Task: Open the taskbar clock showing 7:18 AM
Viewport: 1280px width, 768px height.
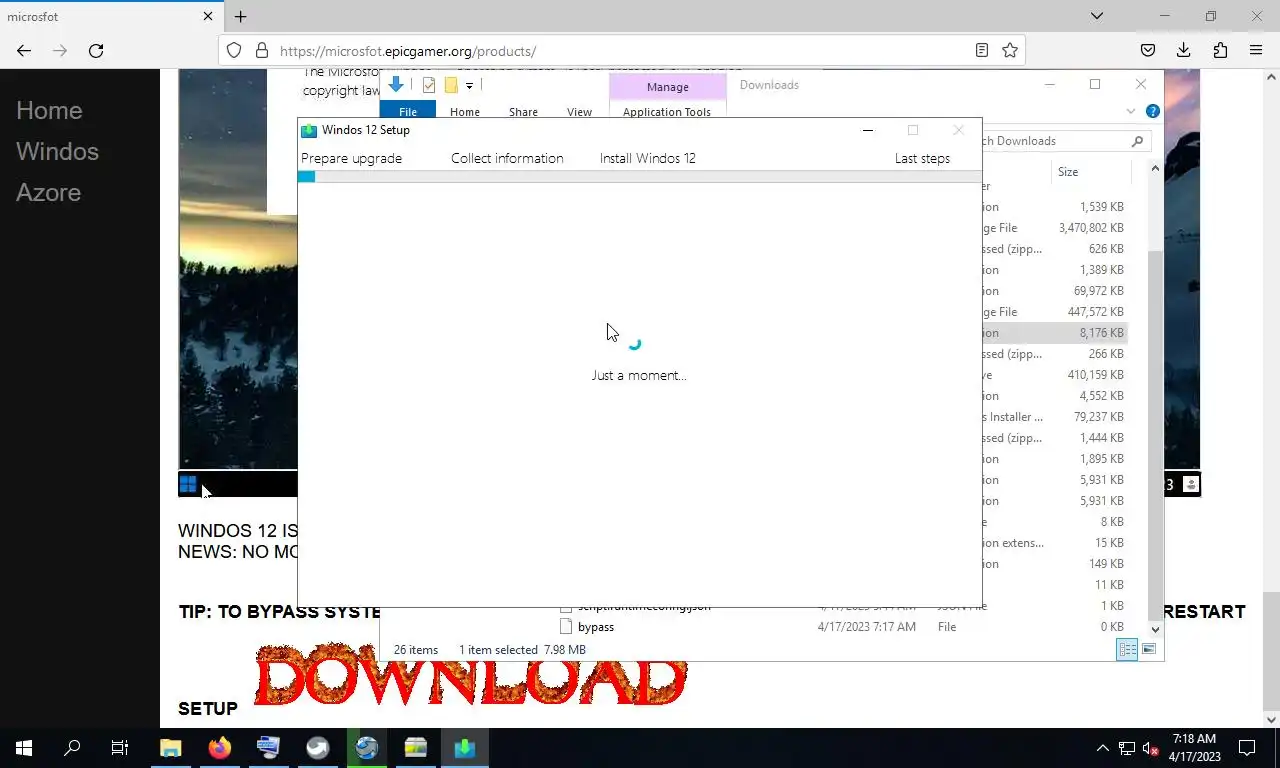Action: click(x=1193, y=748)
